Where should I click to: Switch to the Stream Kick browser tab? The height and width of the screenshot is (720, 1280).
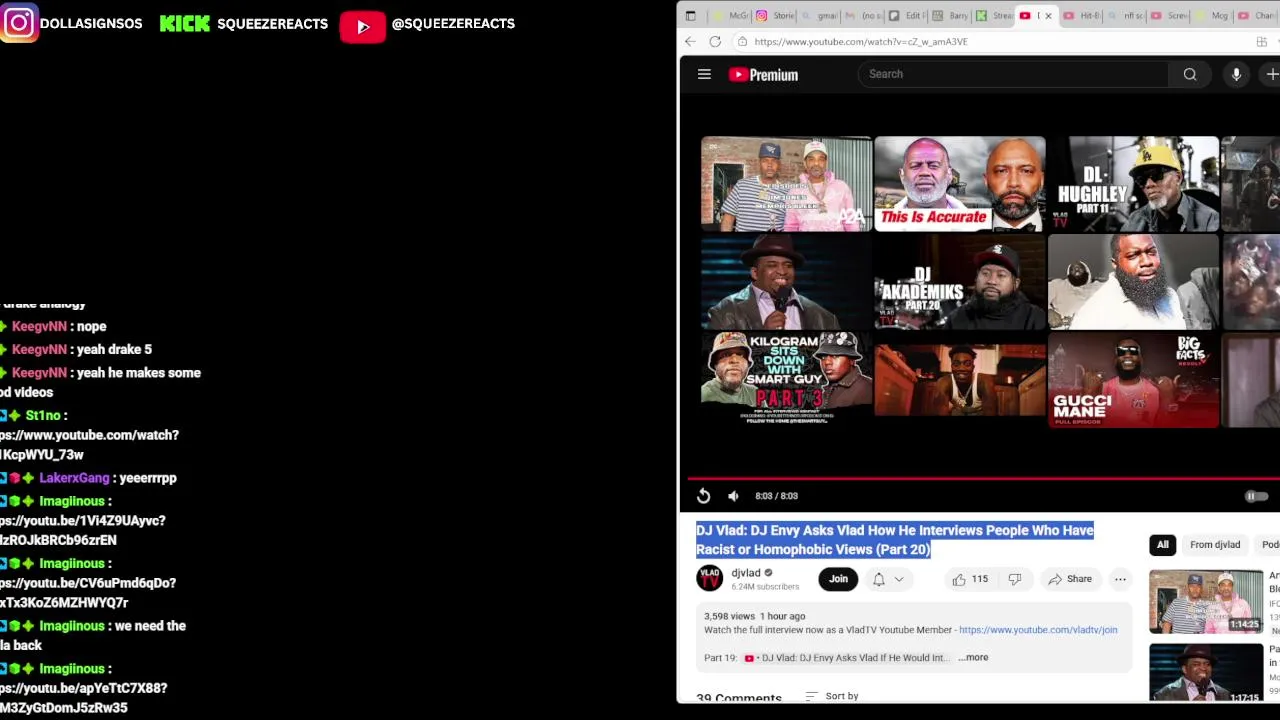tap(995, 16)
